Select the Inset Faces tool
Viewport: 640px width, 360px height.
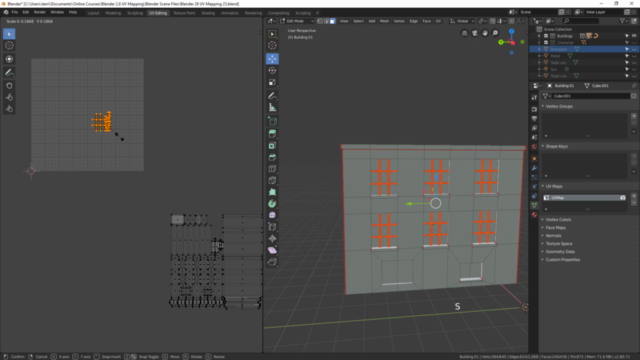point(272,146)
